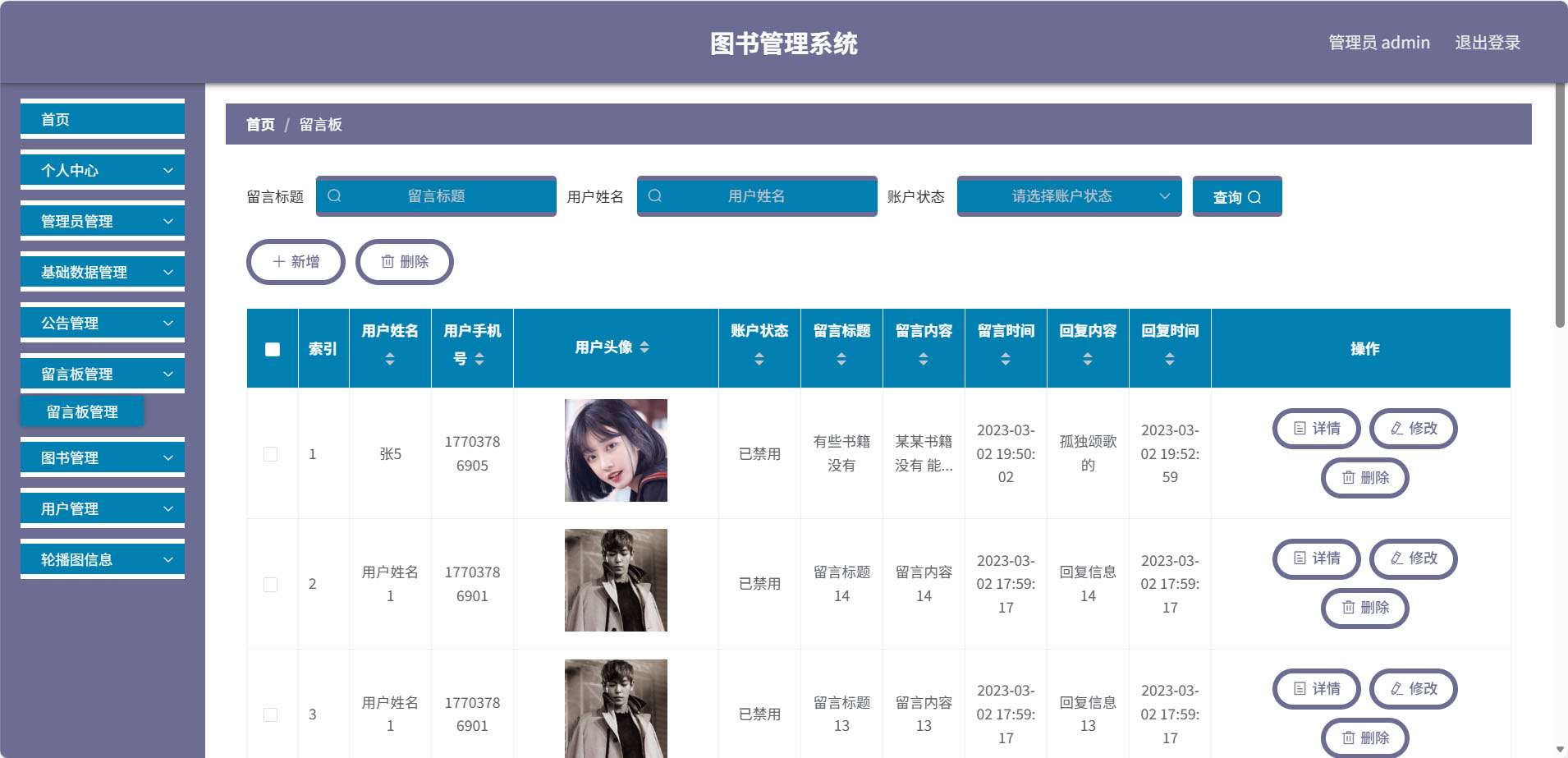Expand 个人中心 sidebar menu
Screen dimensions: 1568x758
point(103,170)
